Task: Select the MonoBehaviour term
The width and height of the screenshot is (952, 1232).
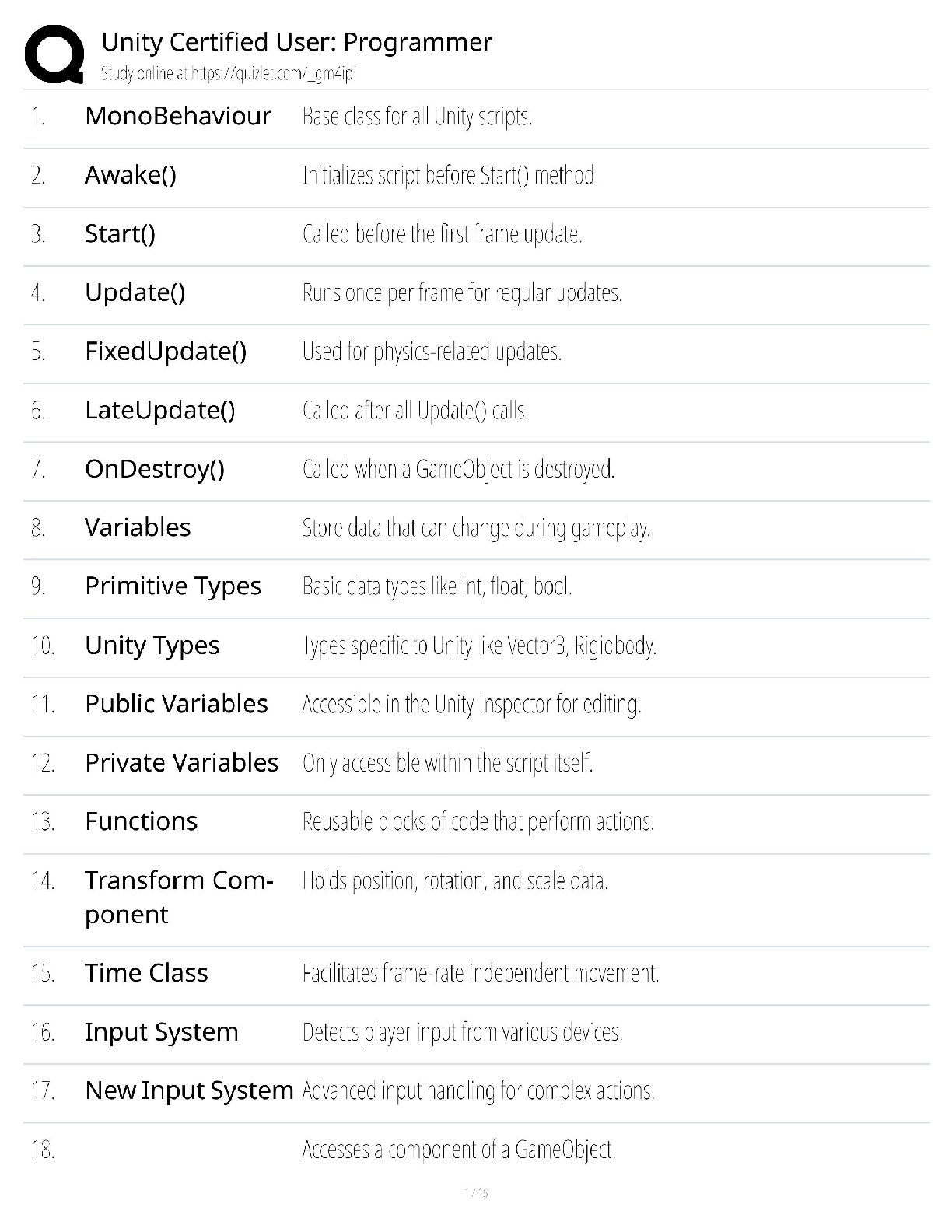Action: (x=178, y=117)
